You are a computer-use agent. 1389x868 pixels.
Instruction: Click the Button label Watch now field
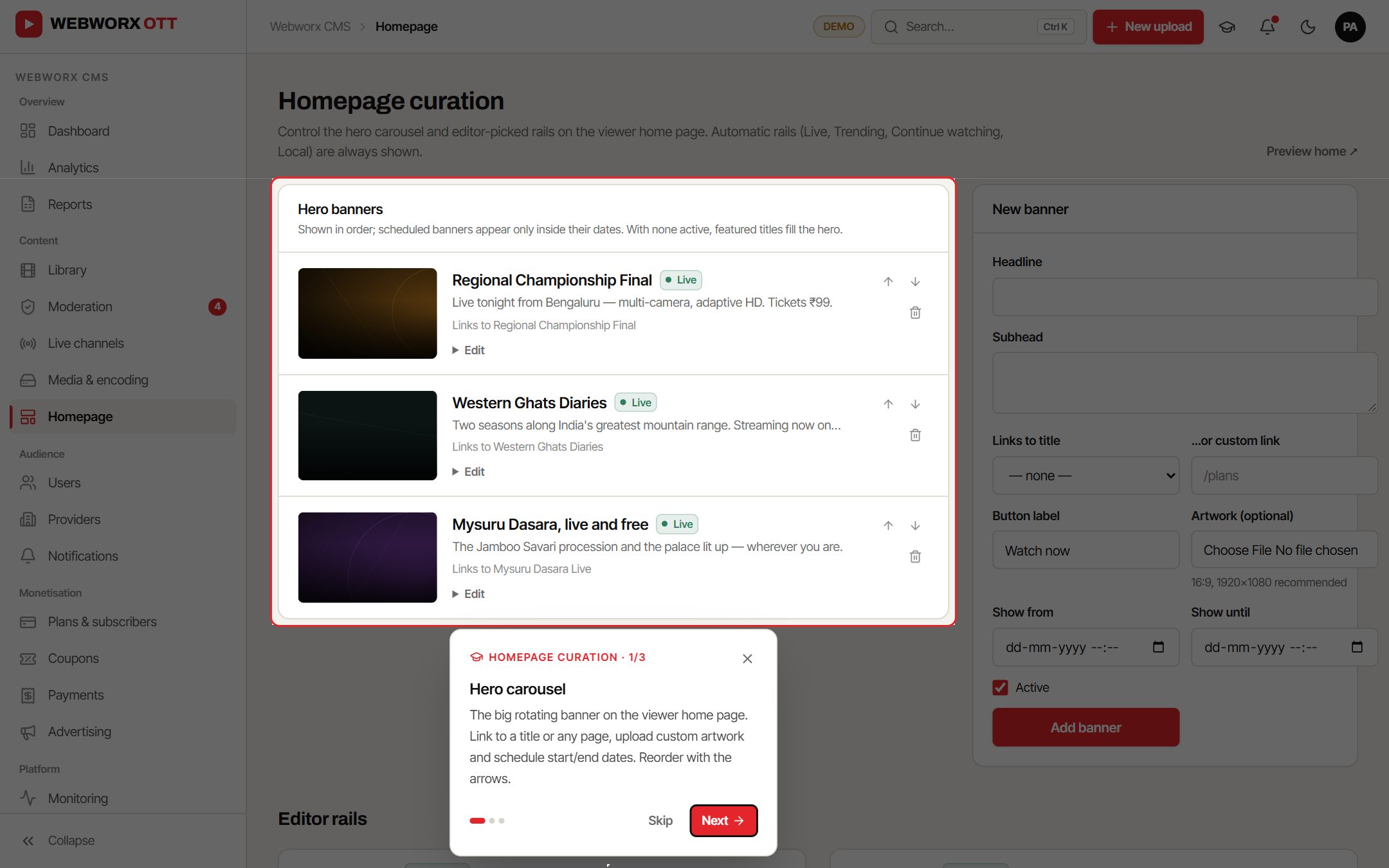point(1085,550)
